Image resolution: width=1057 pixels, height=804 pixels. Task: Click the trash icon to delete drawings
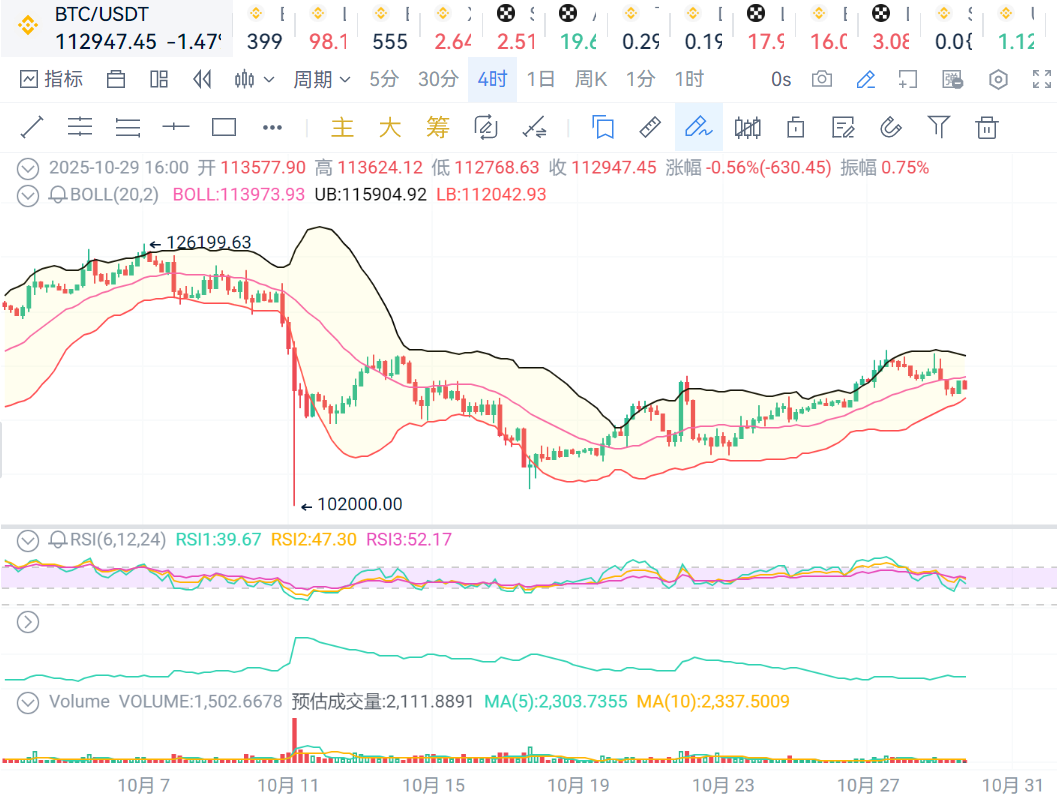987,127
